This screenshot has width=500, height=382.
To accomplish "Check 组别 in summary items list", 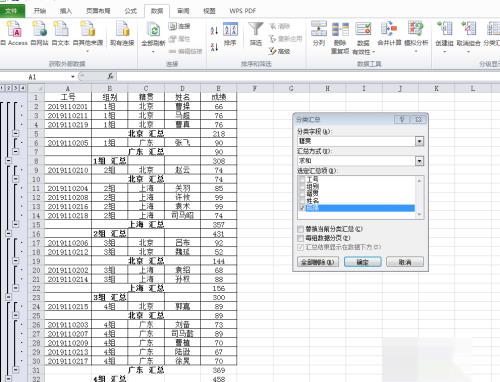I will coord(302,186).
